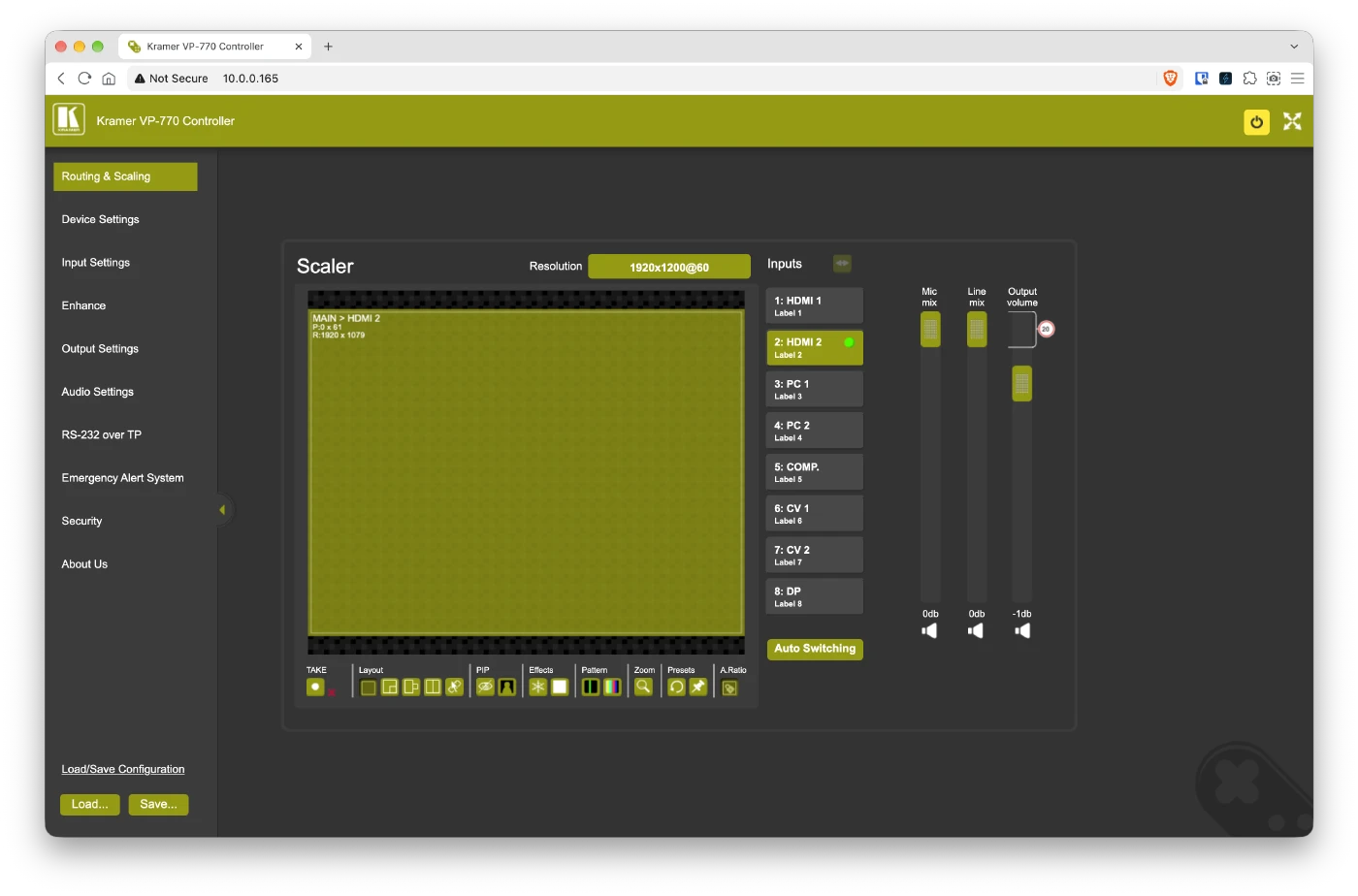The height and width of the screenshot is (896, 1358).
Task: Click the A.Ratio aspect ratio icon
Action: [730, 688]
